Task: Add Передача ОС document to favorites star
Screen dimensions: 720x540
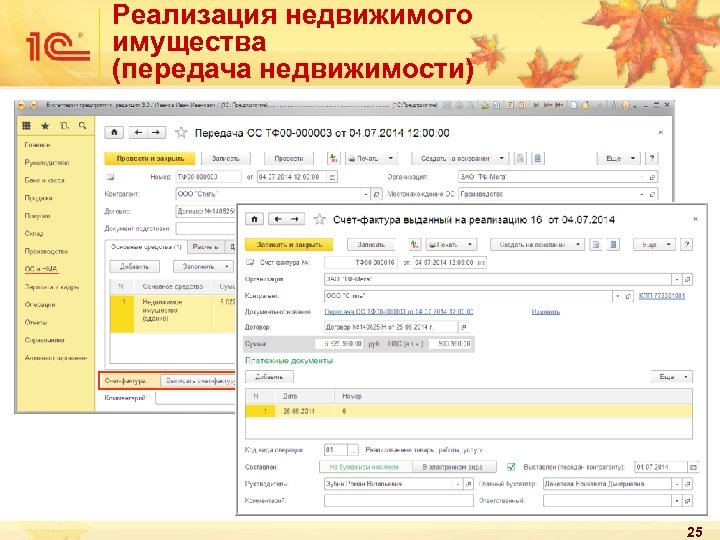Action: (181, 133)
